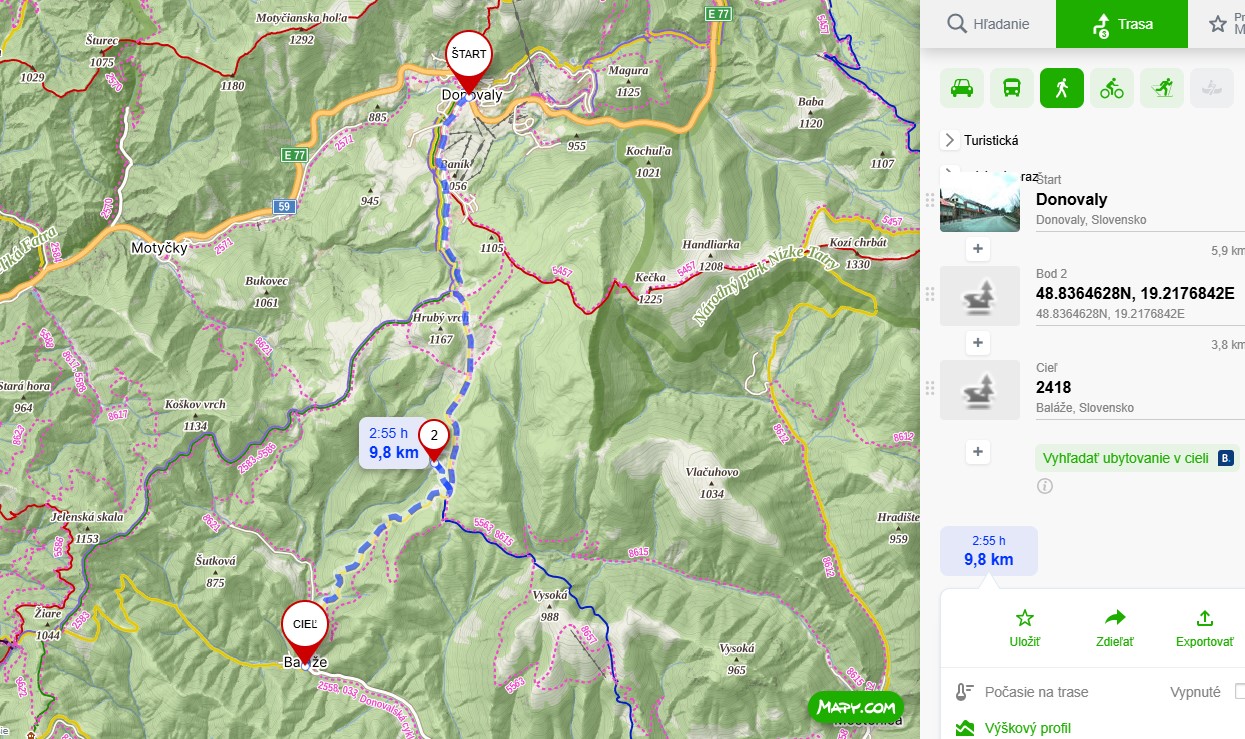Screen dimensions: 1245x739
Task: Open the Hľadanie search tab
Action: [988, 24]
